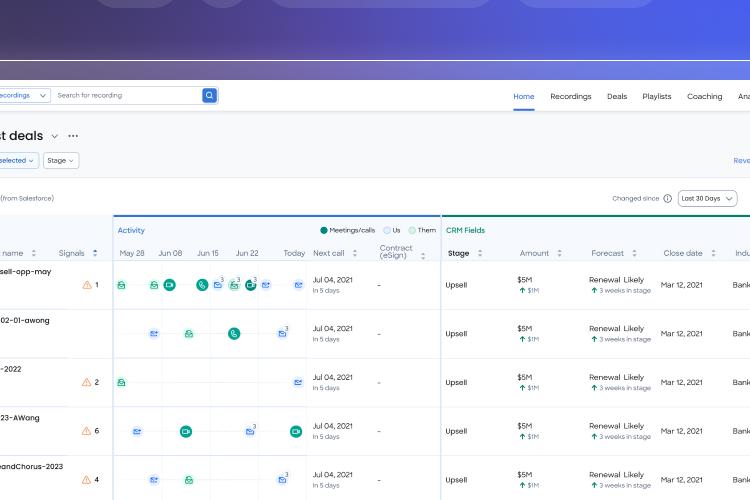Sort by the Signals column arrows

(x=95, y=253)
